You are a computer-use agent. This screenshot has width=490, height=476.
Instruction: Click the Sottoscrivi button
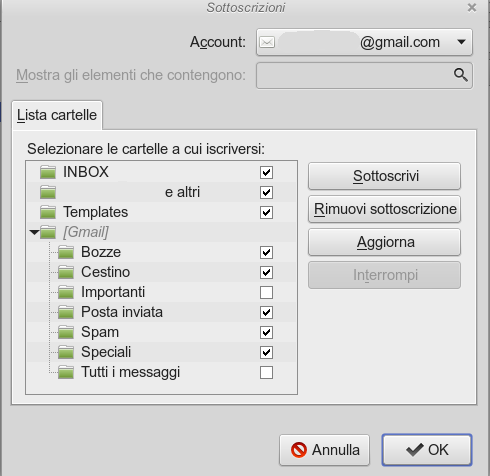click(384, 176)
